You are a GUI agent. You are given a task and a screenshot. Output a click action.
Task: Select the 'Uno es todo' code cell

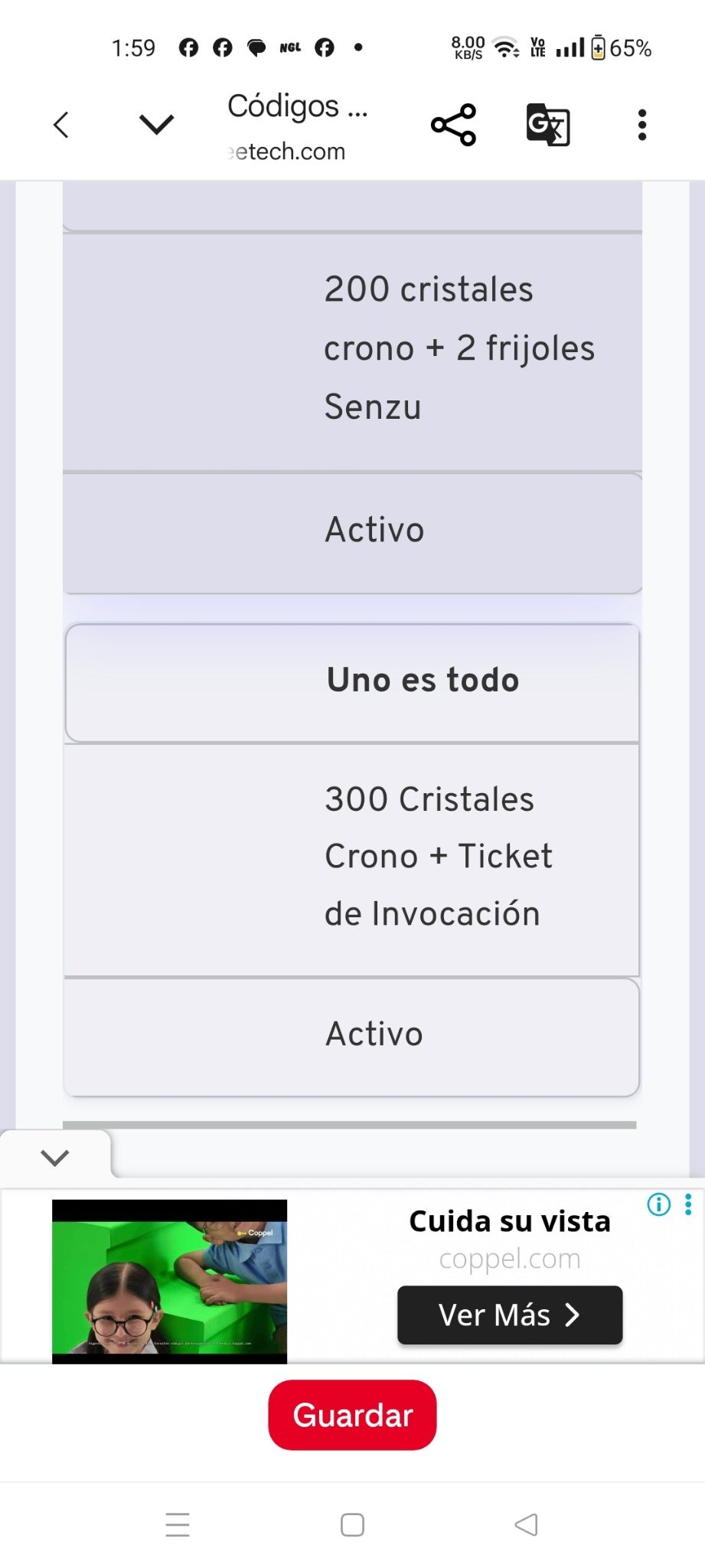423,681
